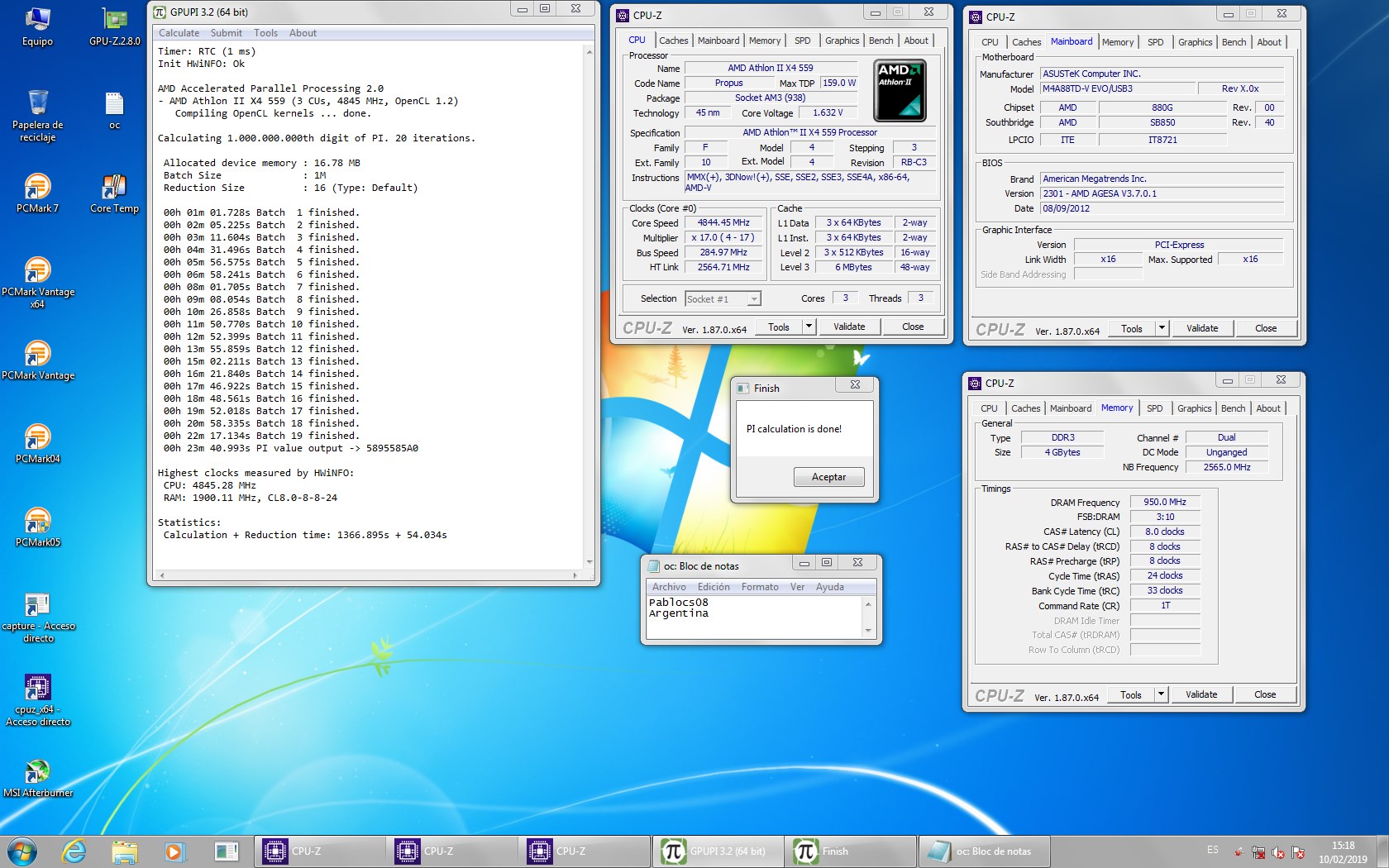Click in Notepad text area with Pablocs08
The height and width of the screenshot is (868, 1389).
[754, 617]
